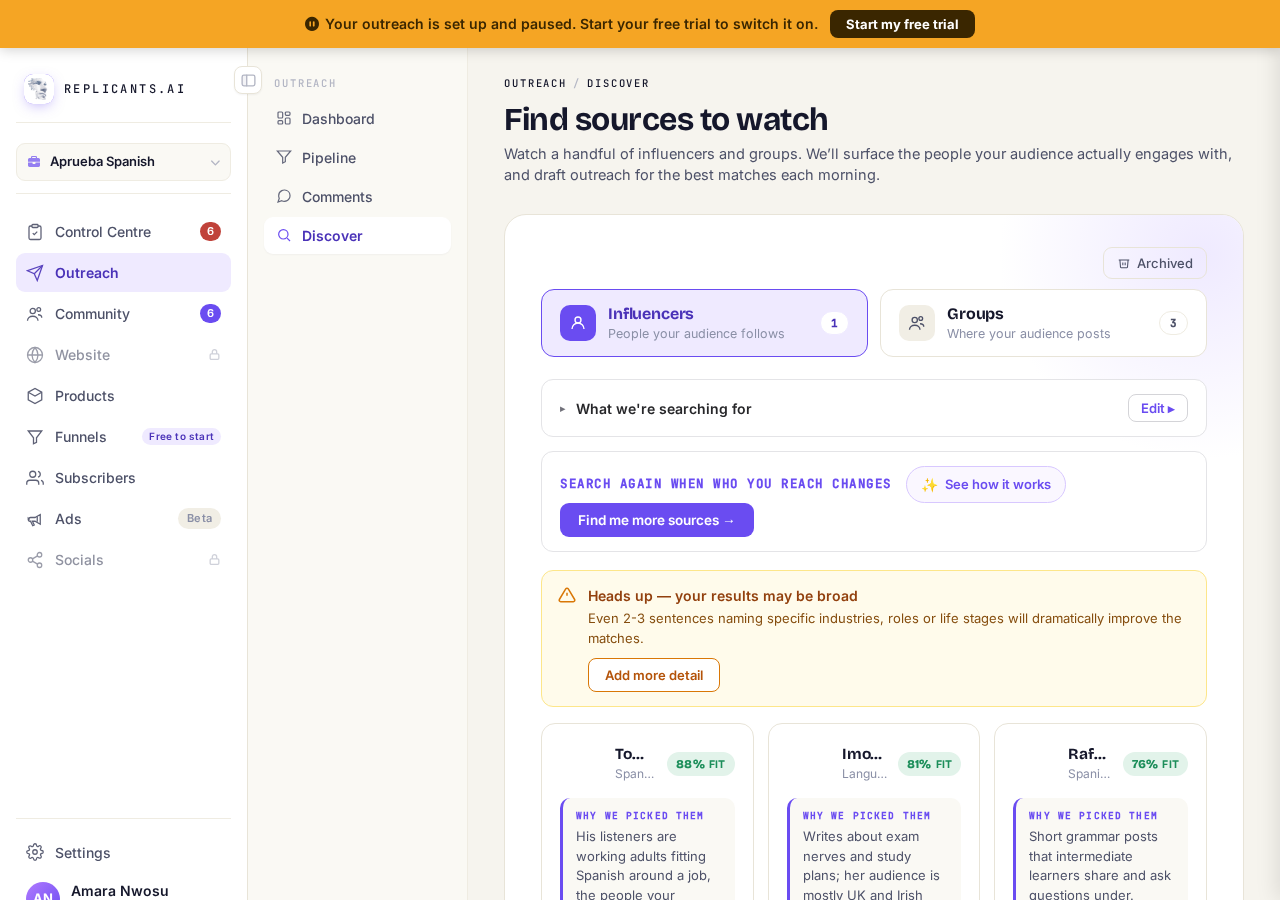Start my free trial from the banner
1280x900 pixels.
pyautogui.click(x=902, y=24)
